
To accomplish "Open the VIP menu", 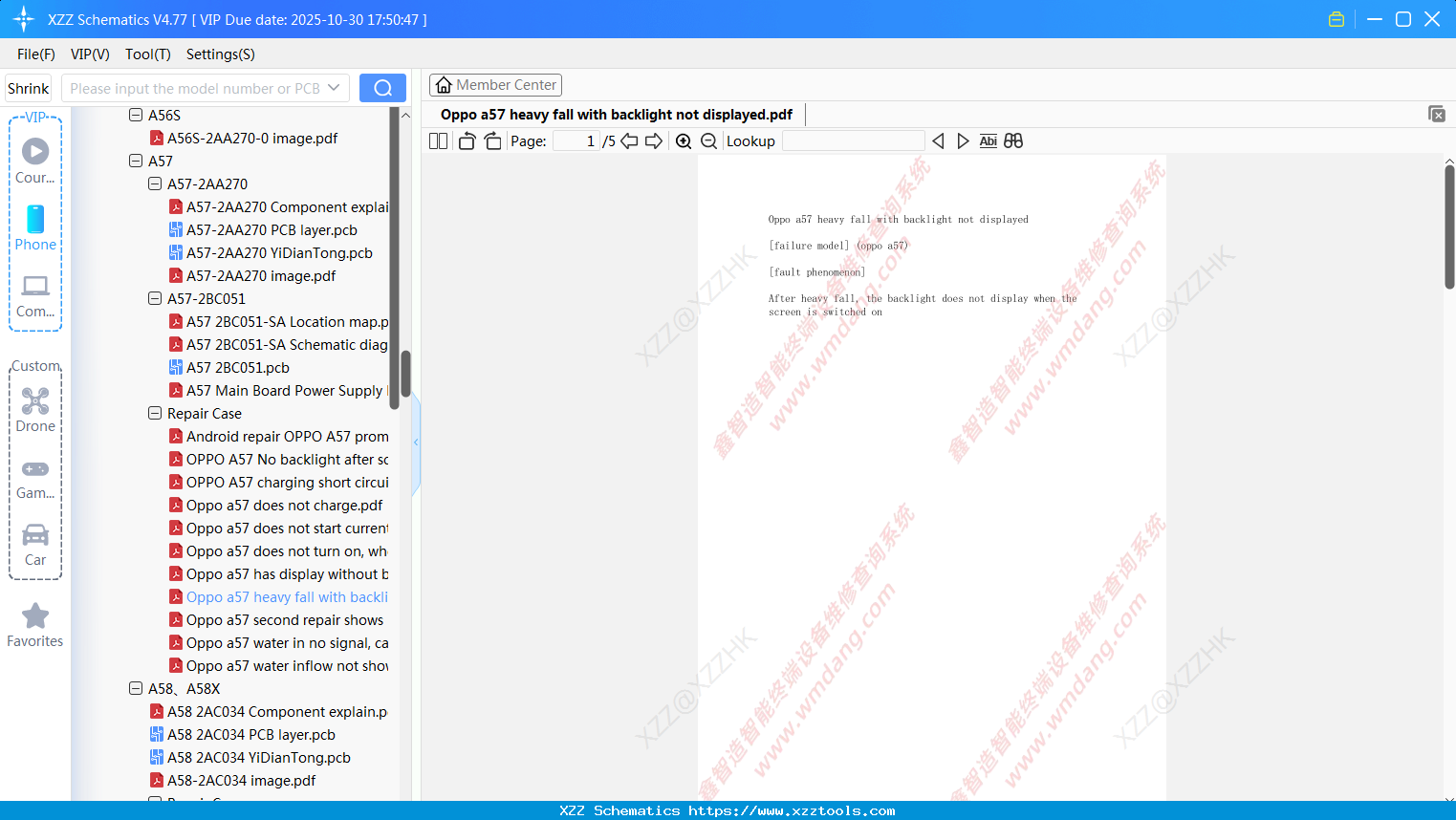I will pyautogui.click(x=90, y=54).
